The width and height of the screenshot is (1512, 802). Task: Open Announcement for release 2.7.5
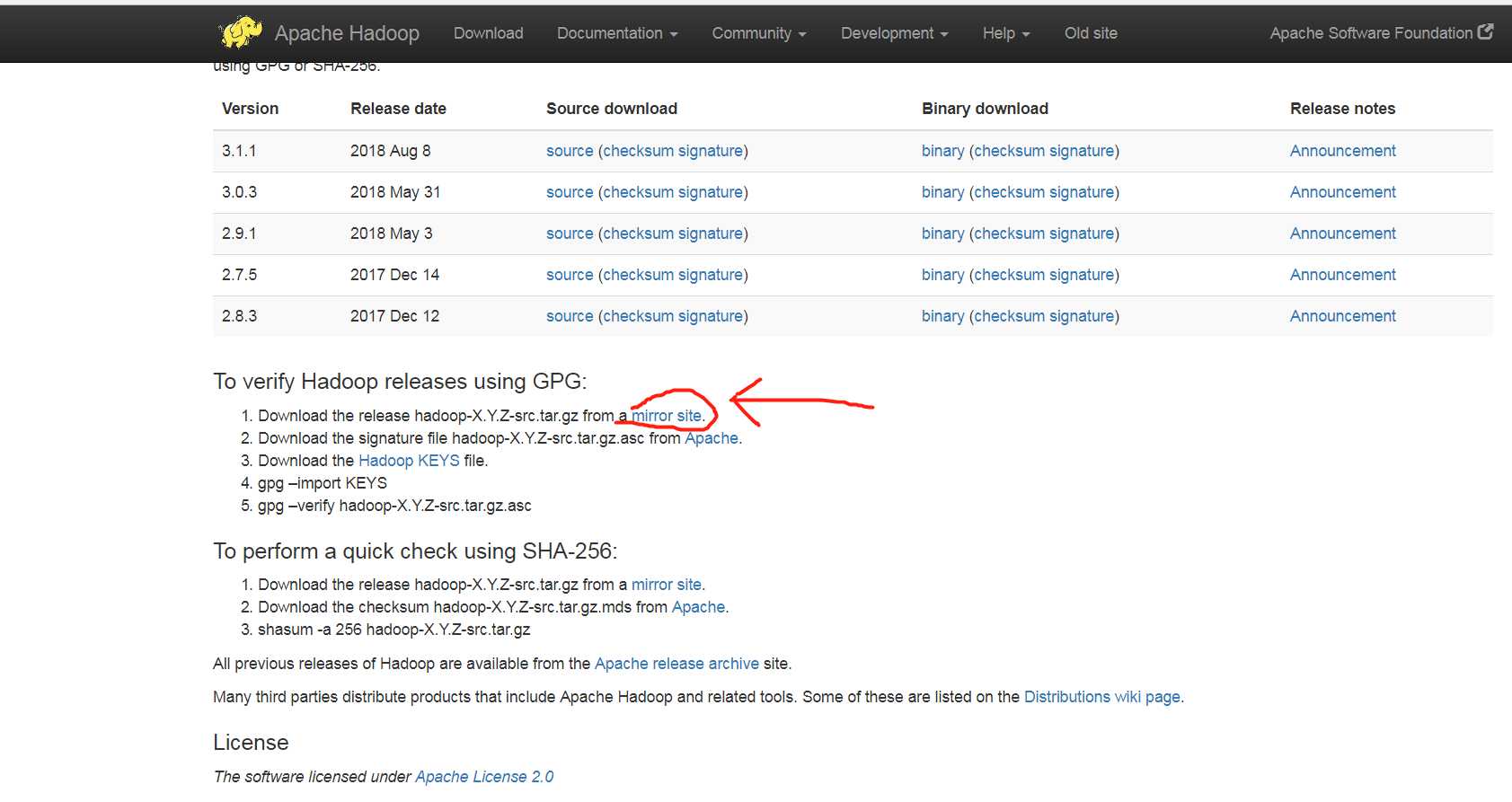click(x=1342, y=275)
